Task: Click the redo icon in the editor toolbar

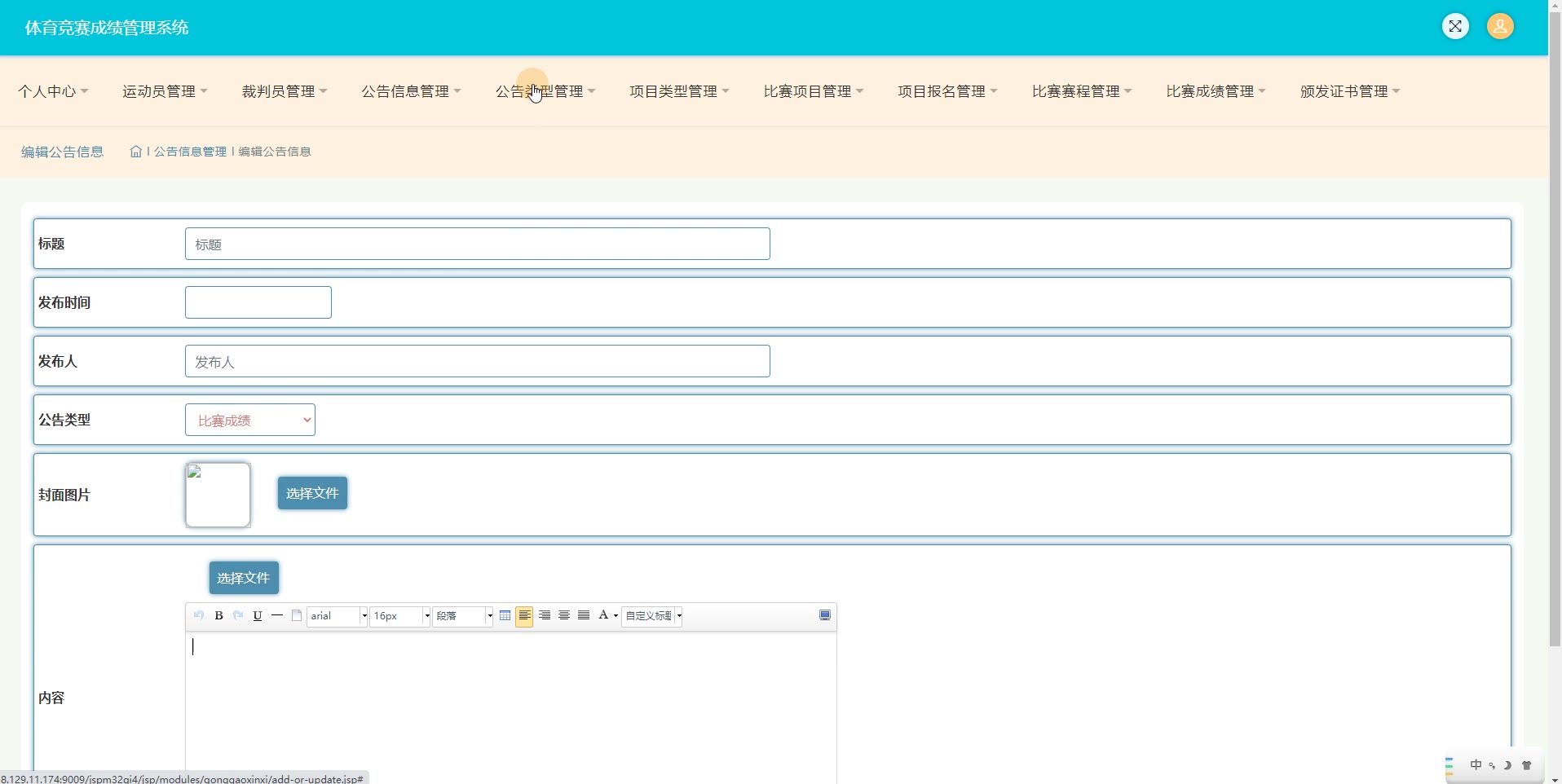Action: point(238,615)
